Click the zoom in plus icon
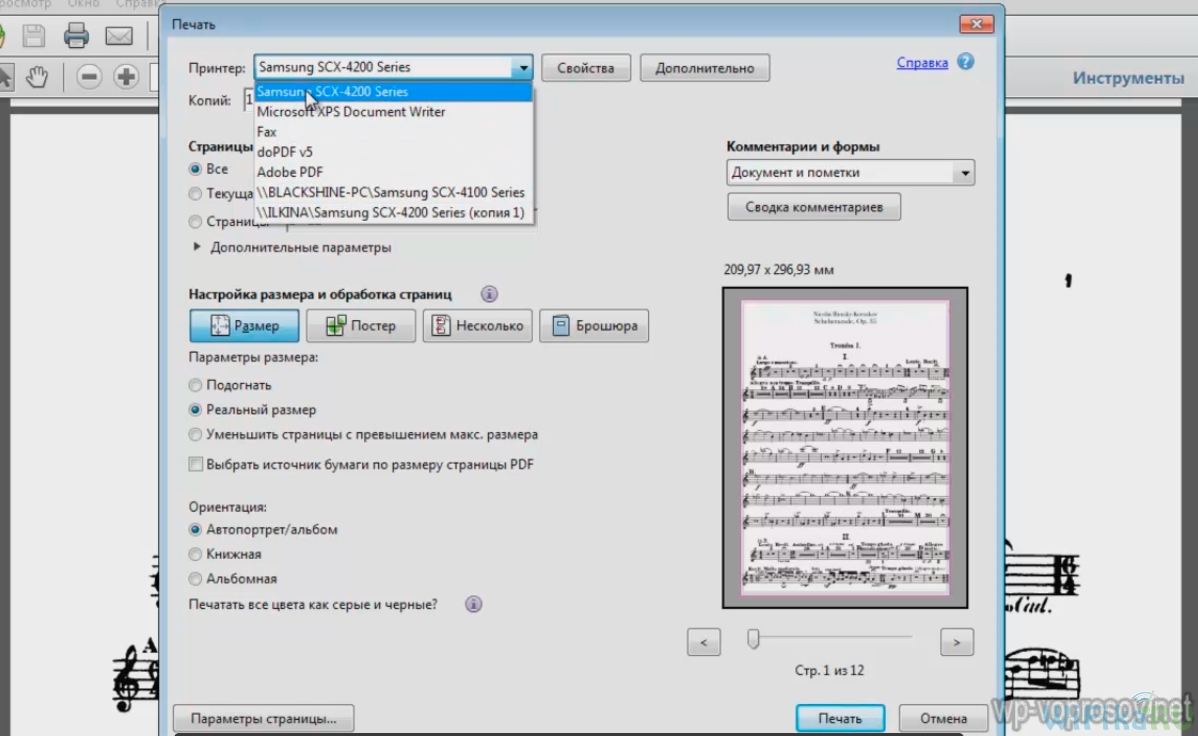The height and width of the screenshot is (736, 1198). (126, 76)
